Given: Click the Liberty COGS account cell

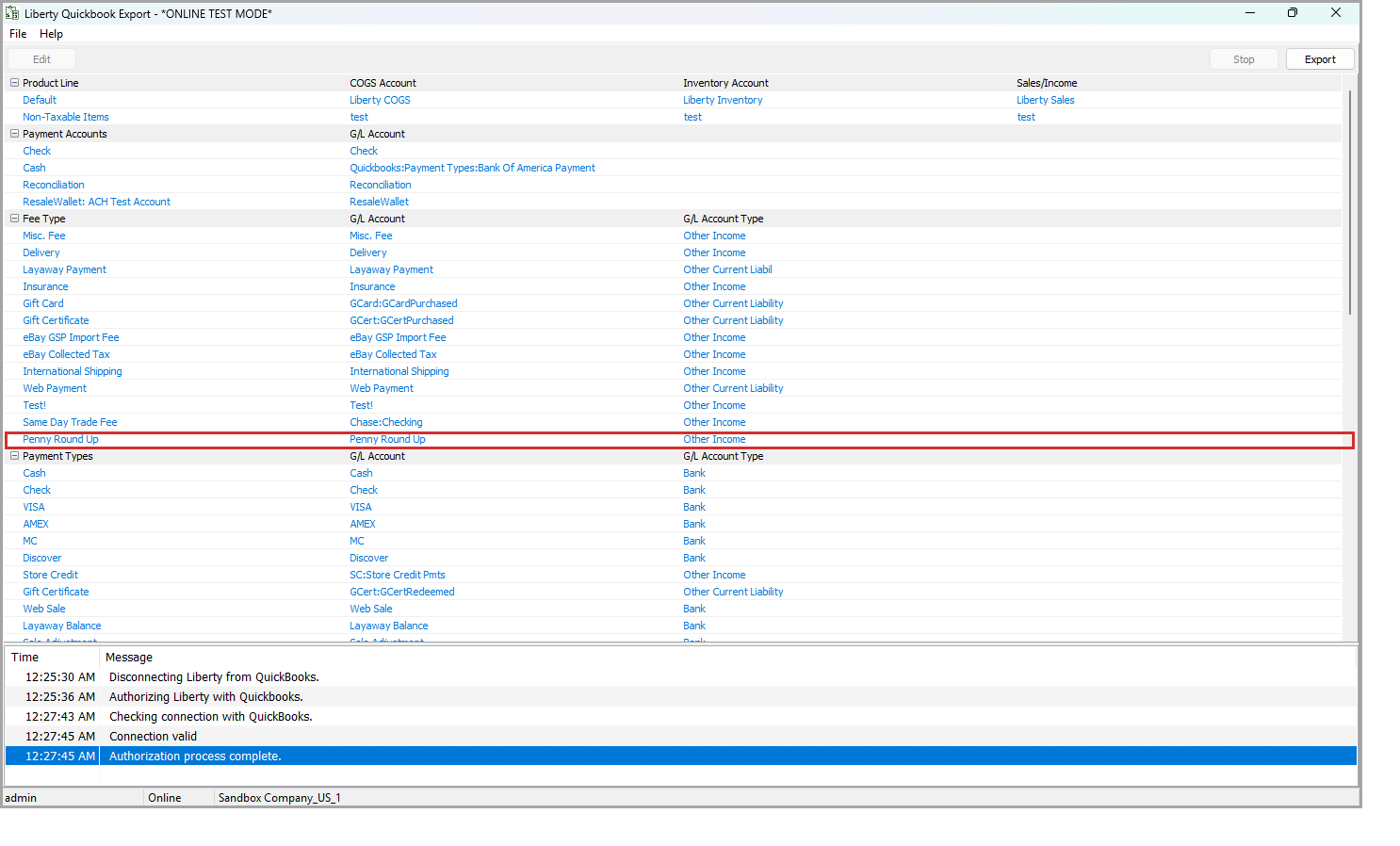Looking at the screenshot, I should pos(380,100).
